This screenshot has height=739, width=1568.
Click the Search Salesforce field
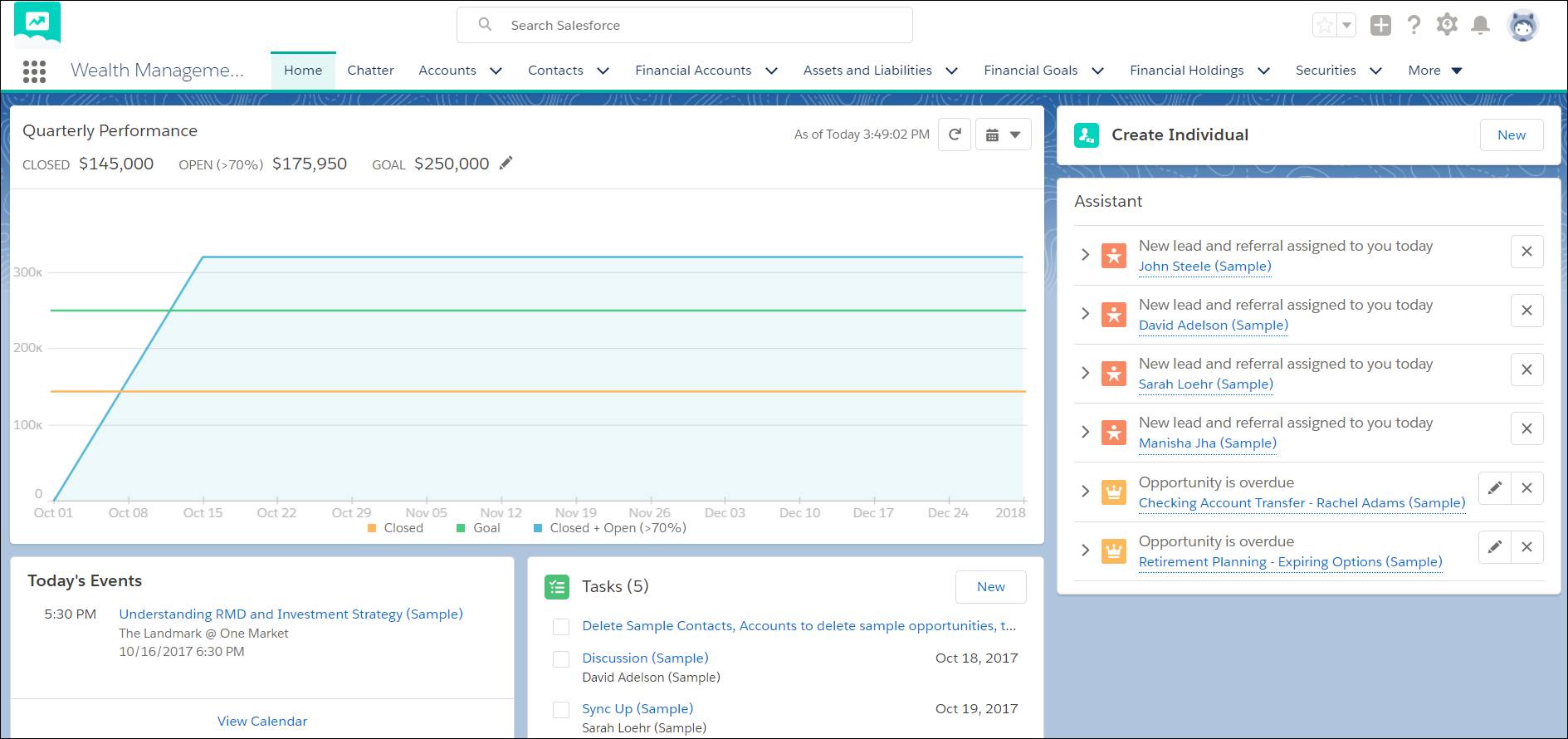685,25
